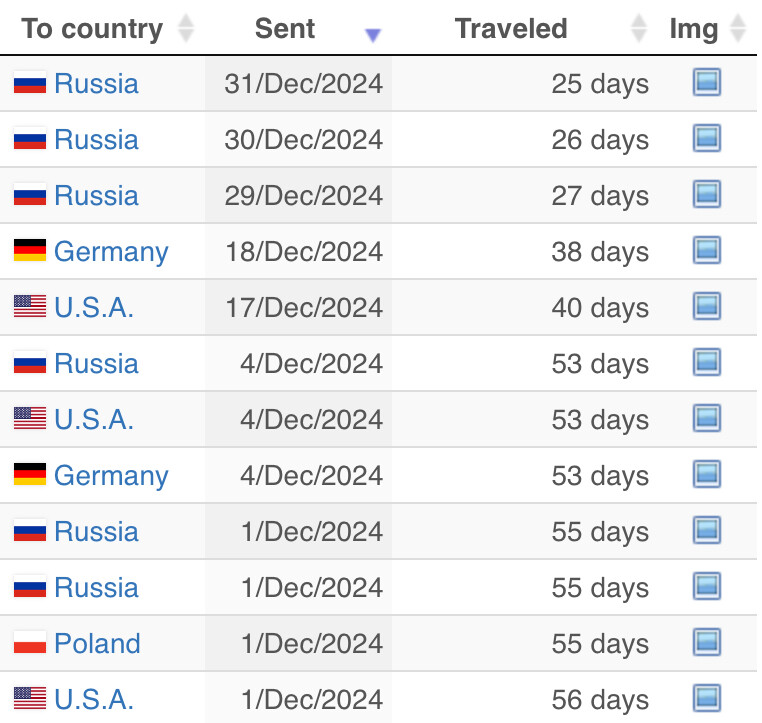Screen dimensions: 762x723
Task: Open image icon for 4/Dec/2024 Germany row
Action: tap(707, 475)
